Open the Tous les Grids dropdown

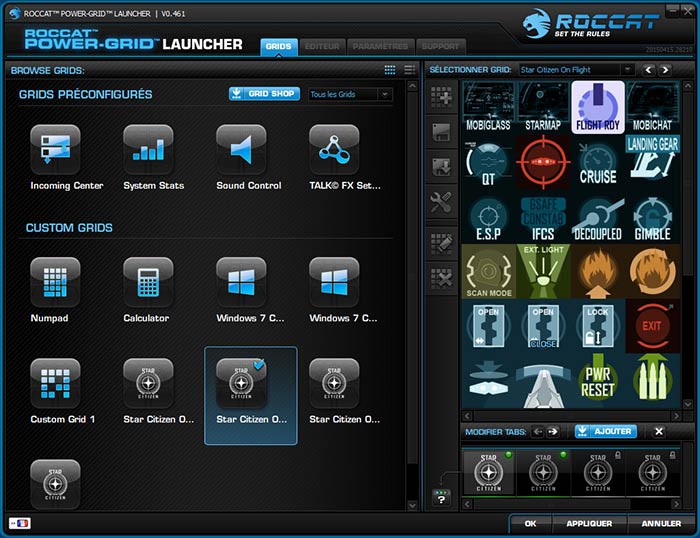(x=350, y=94)
